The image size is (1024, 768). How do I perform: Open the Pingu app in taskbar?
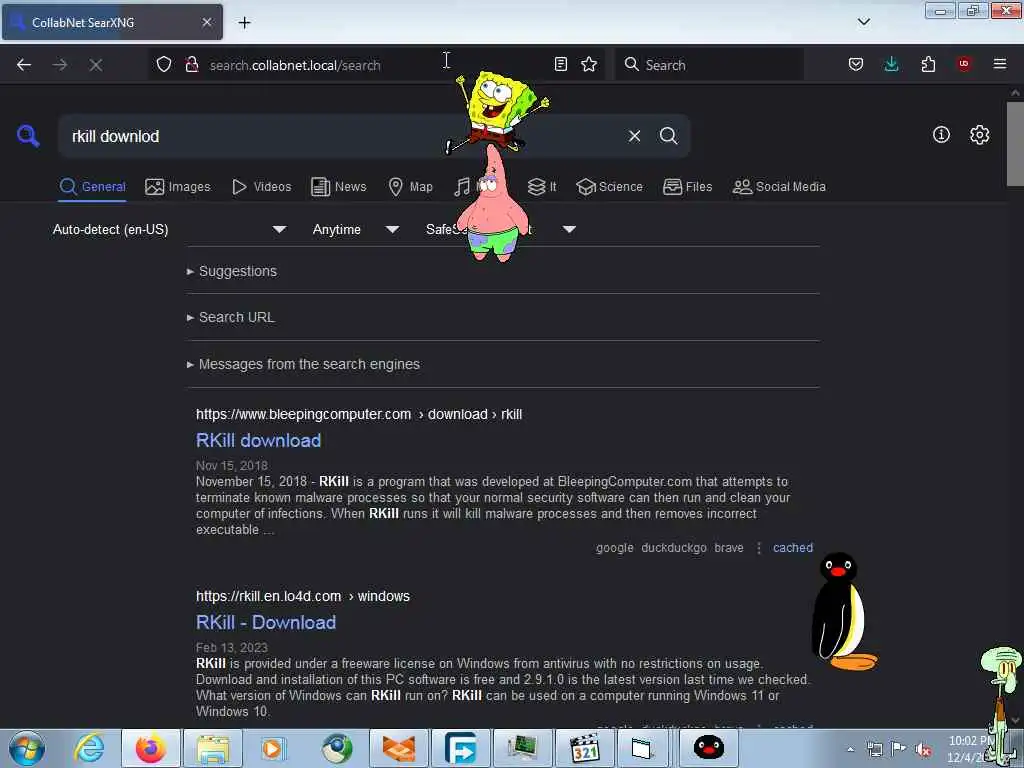point(709,748)
